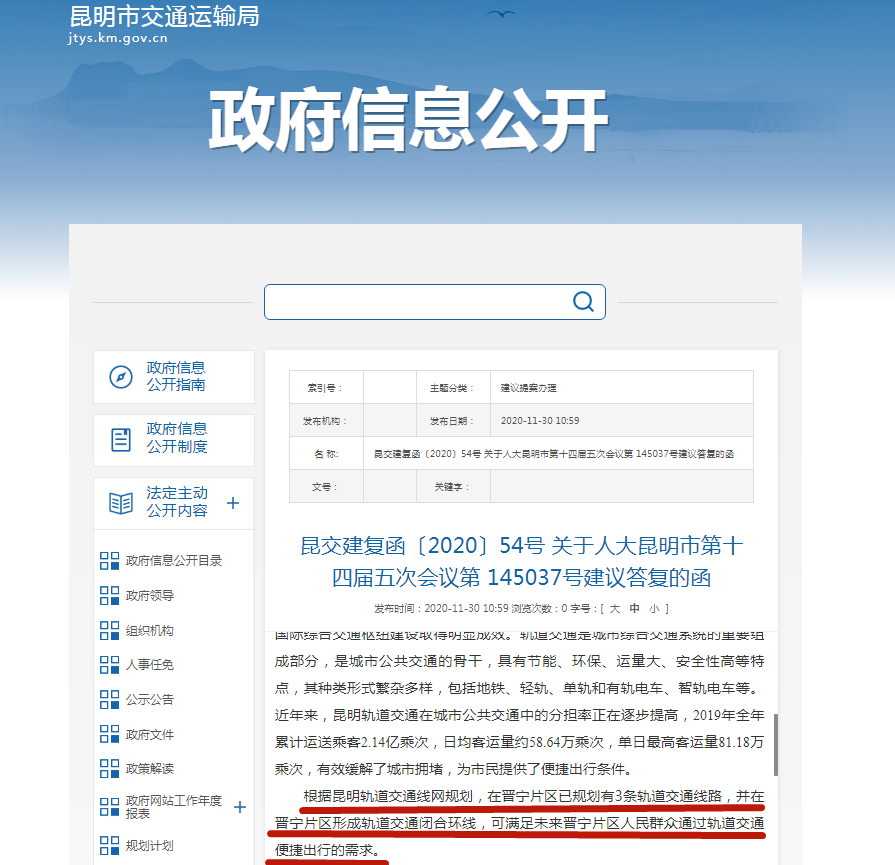Set font size to 小

coord(654,609)
